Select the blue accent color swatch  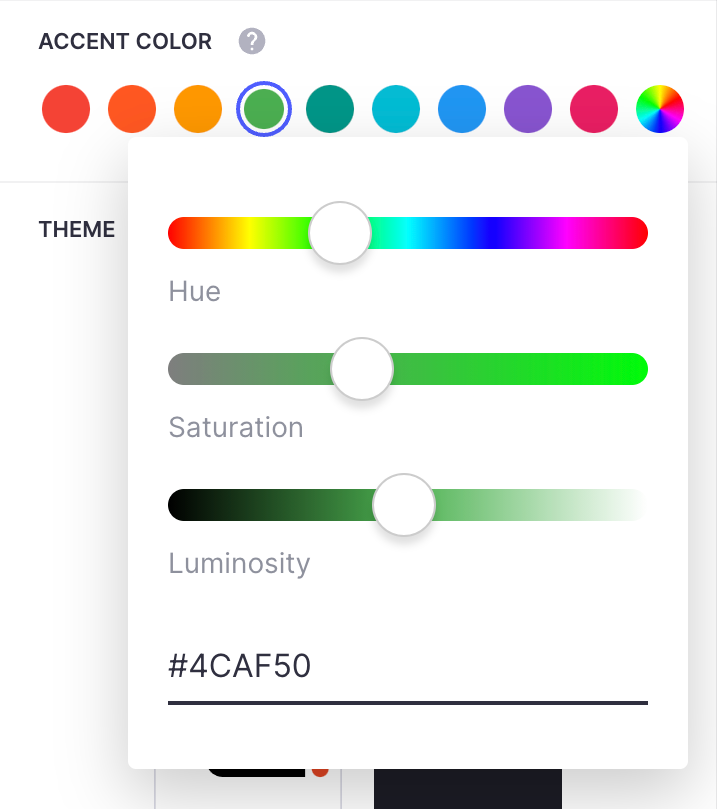[461, 109]
